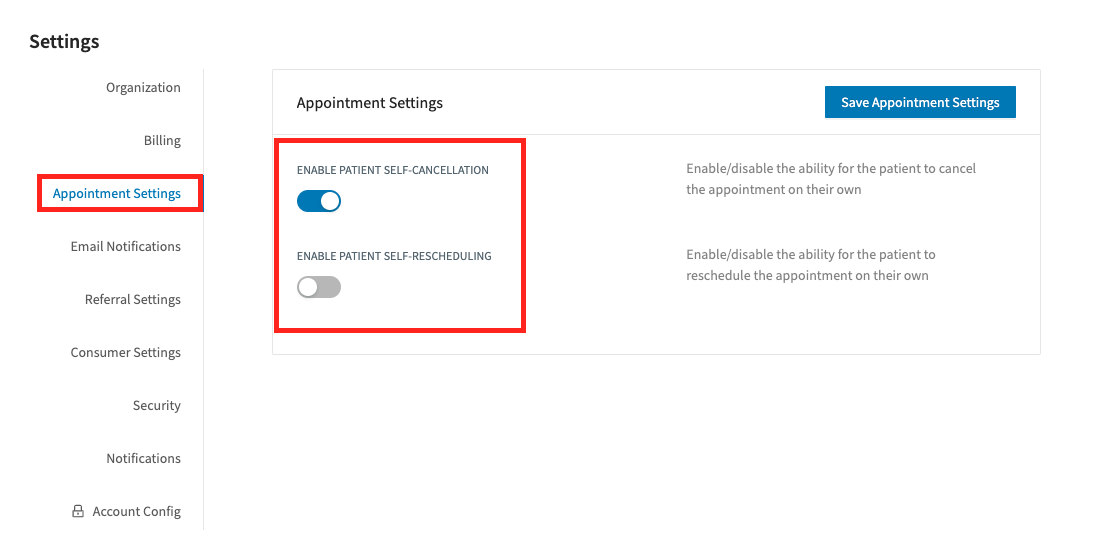Switch to Referral Settings
1105x550 pixels.
[132, 299]
